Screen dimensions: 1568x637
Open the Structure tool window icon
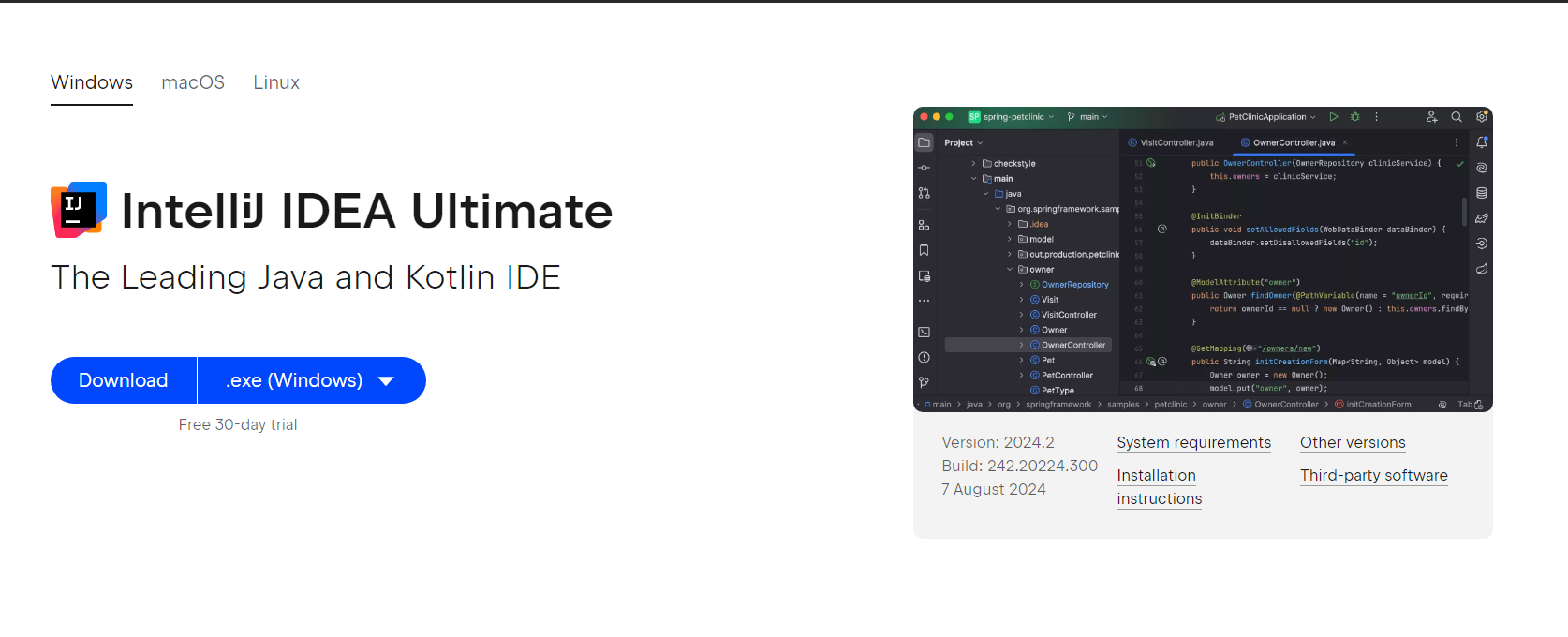tap(925, 226)
